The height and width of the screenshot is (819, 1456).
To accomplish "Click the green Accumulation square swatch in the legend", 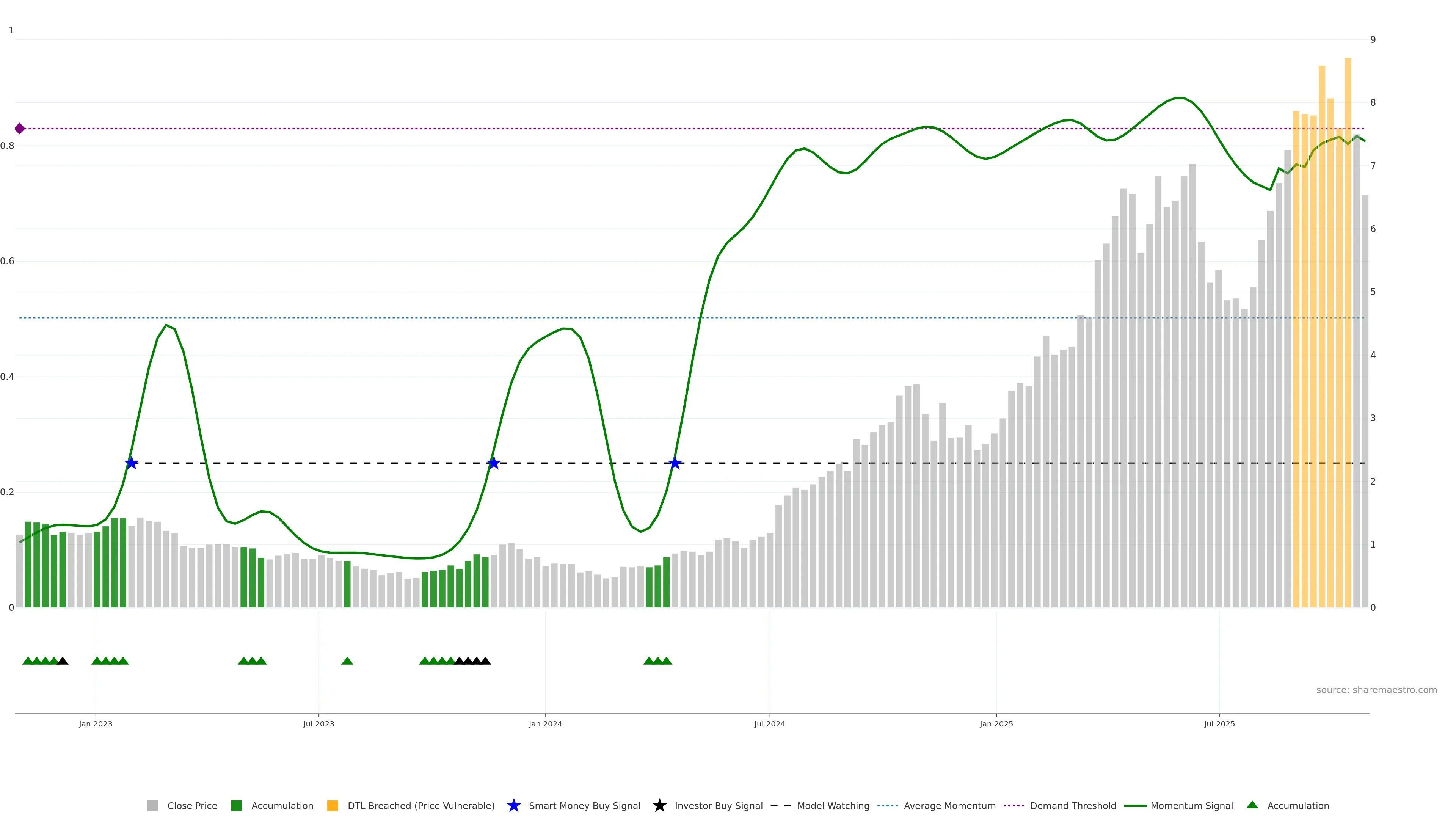I will point(236,806).
